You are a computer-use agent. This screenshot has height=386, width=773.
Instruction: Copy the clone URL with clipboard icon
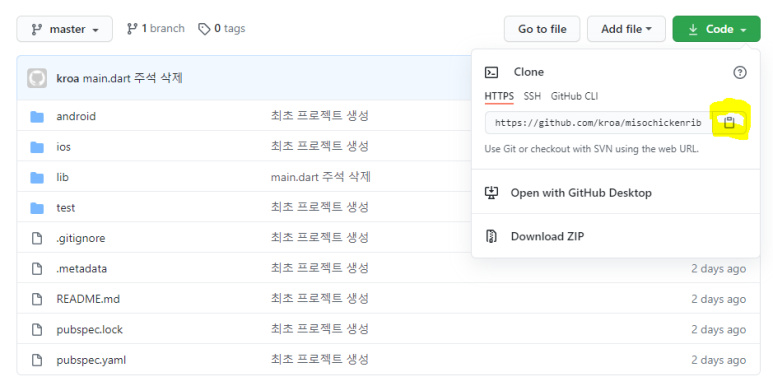click(729, 123)
